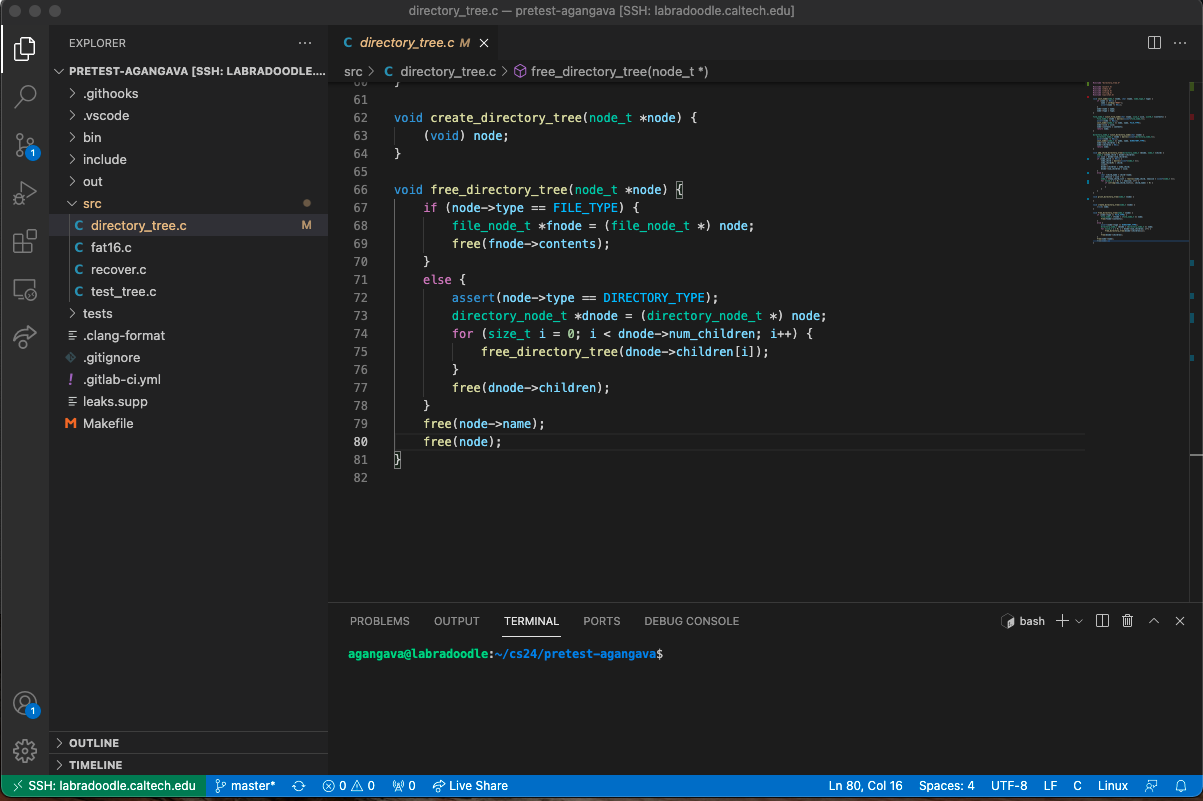
Task: Open the Manage settings gear
Action: (x=25, y=750)
